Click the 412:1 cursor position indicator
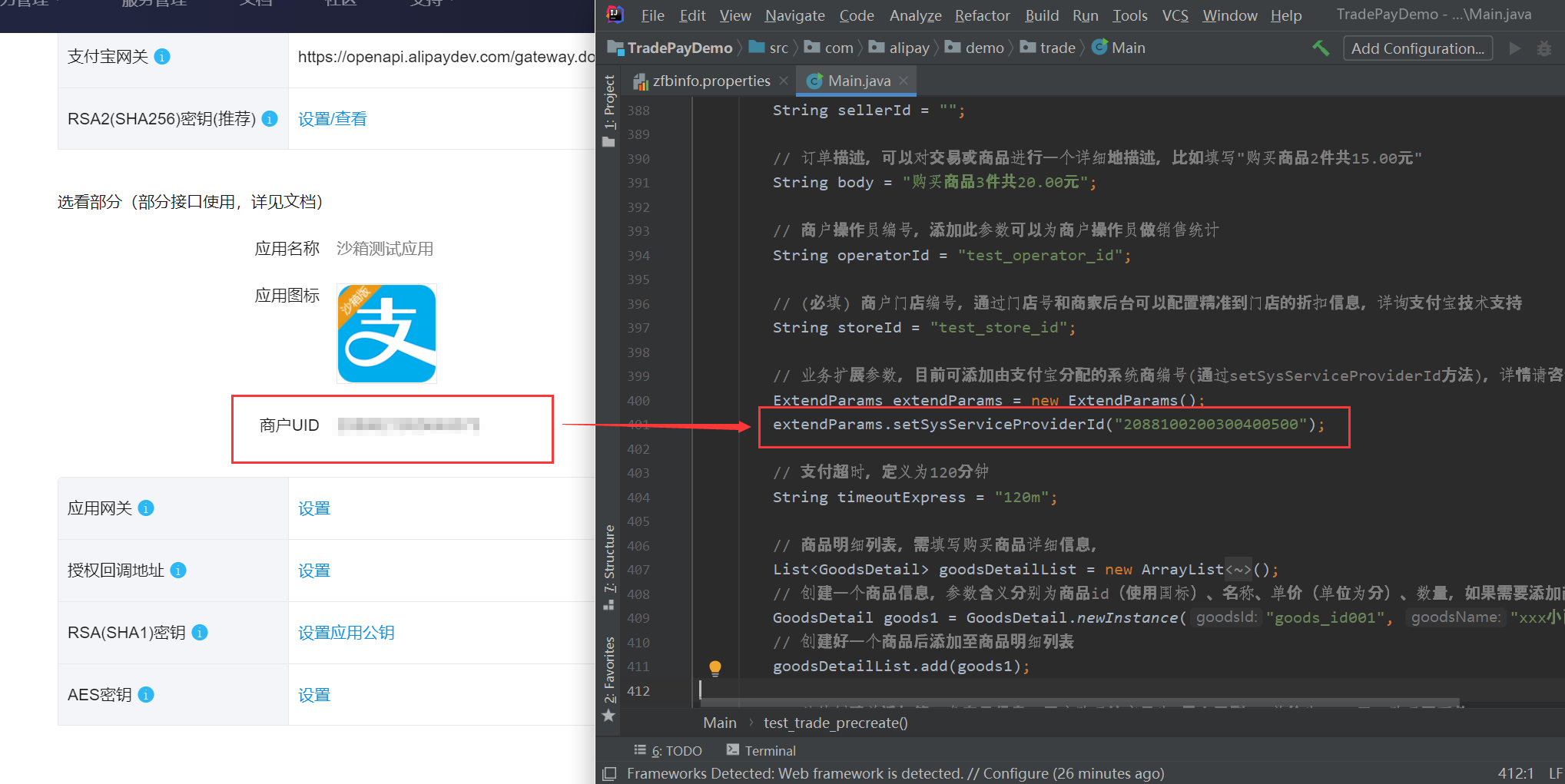The width and height of the screenshot is (1565, 784). click(1515, 773)
